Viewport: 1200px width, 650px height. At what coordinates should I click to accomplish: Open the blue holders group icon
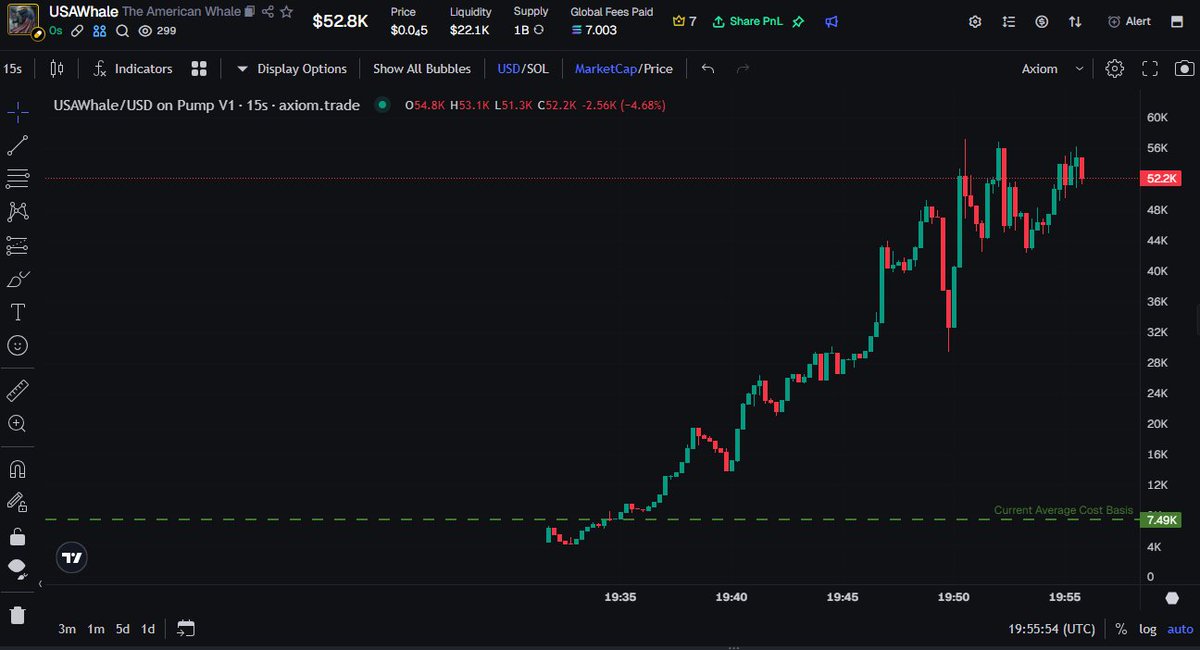tap(99, 31)
